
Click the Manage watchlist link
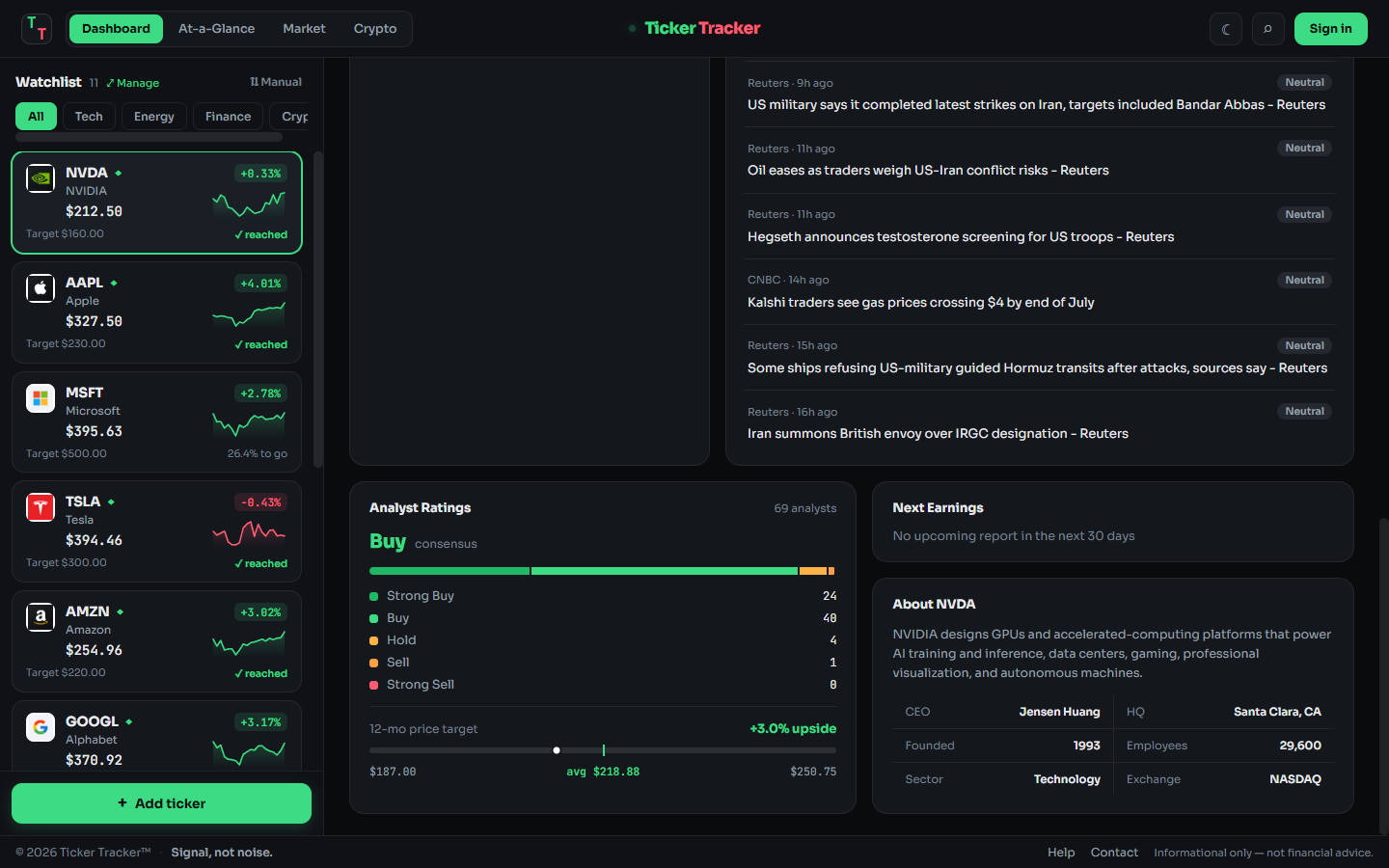(133, 83)
